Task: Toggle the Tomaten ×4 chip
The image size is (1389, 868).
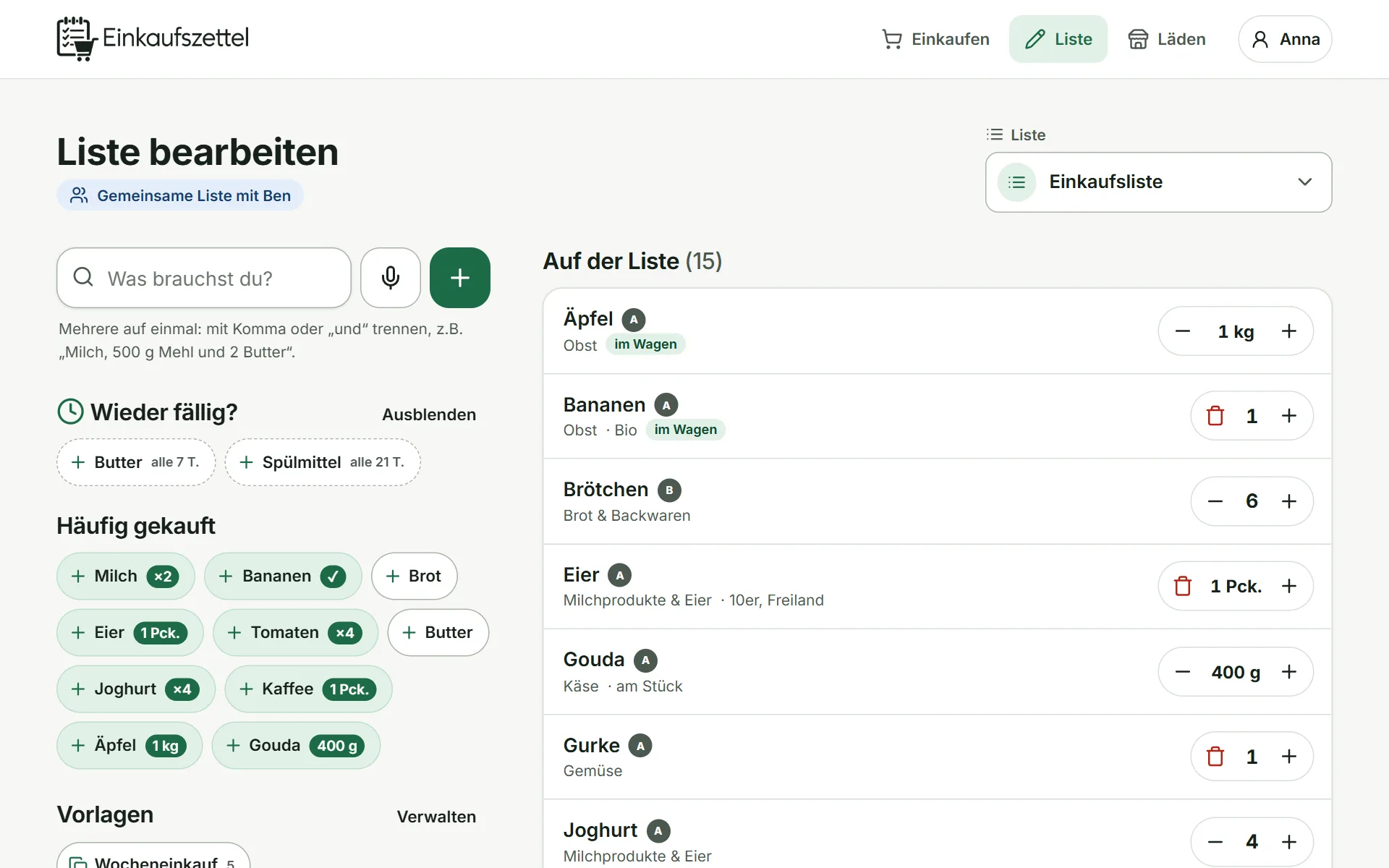Action: point(296,632)
